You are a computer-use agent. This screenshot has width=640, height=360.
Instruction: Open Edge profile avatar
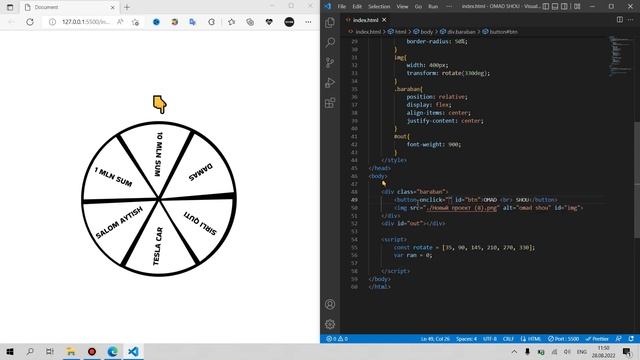coord(289,22)
